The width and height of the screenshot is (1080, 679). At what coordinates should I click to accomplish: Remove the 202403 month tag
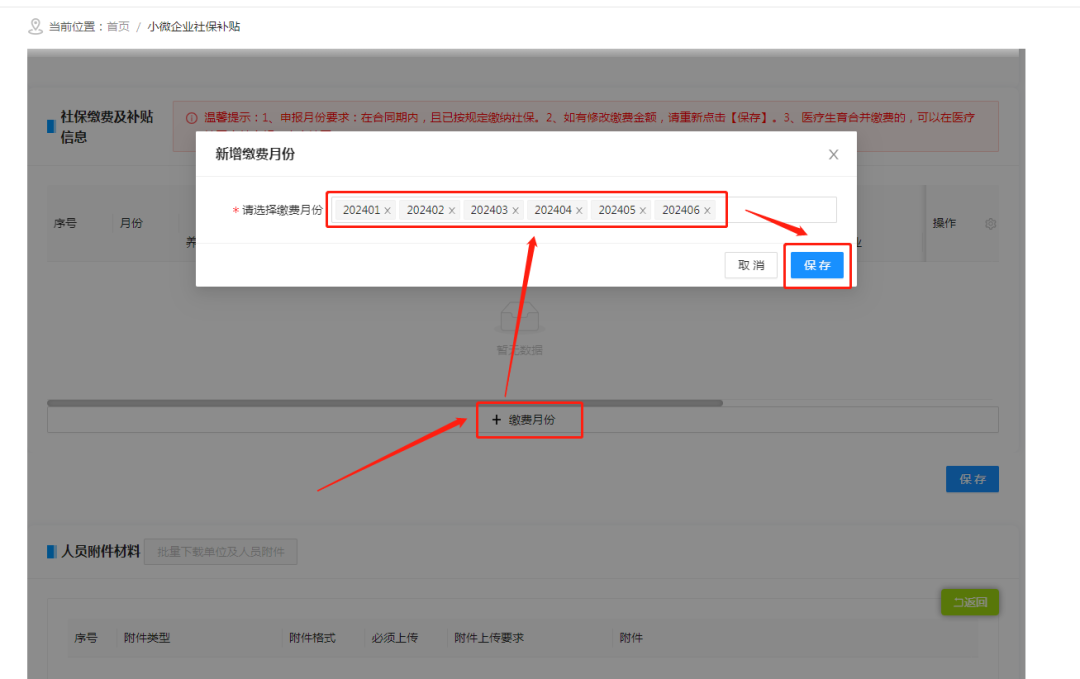pyautogui.click(x=515, y=211)
